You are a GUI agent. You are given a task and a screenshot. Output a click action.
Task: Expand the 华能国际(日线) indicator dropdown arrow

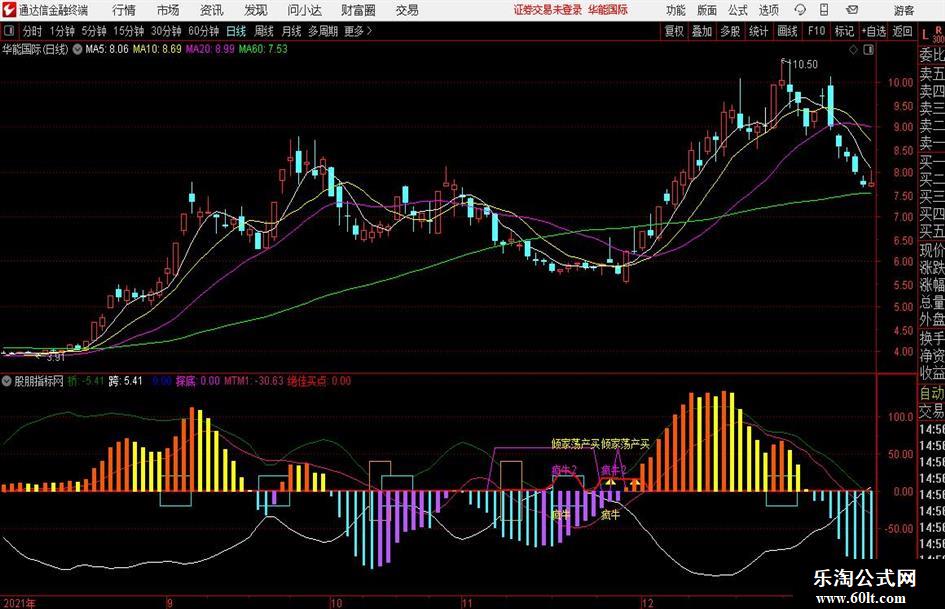click(77, 49)
